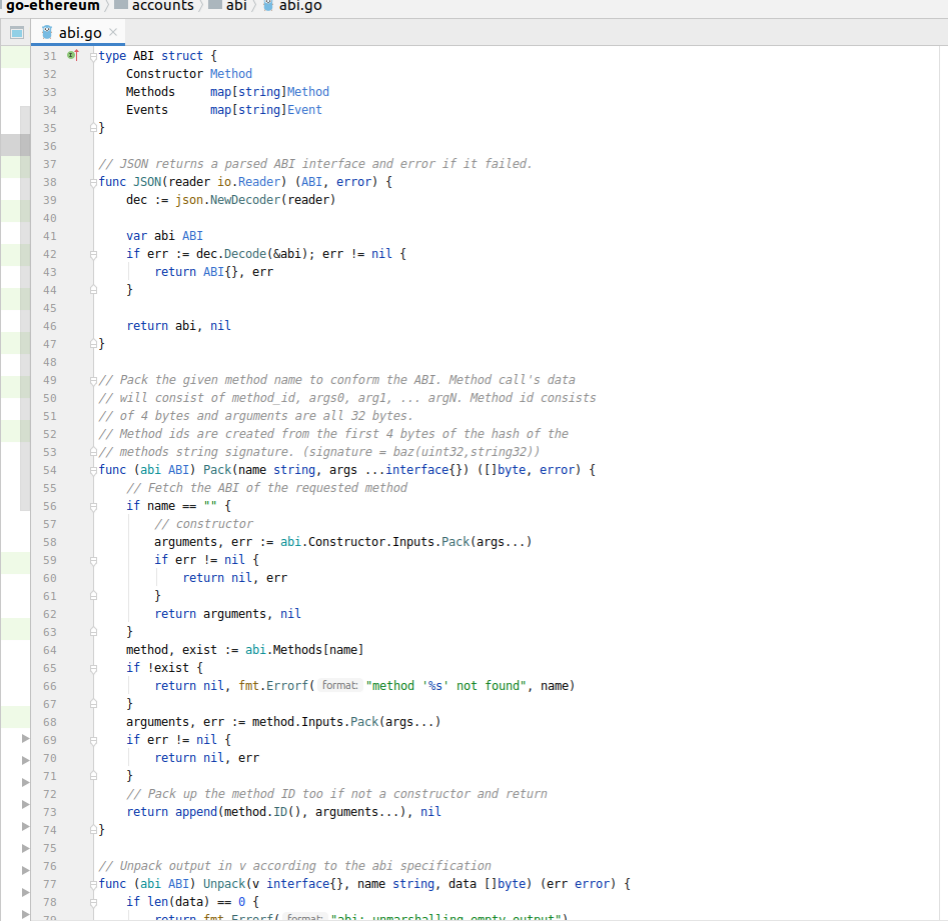Click line number 64 in the gutter
The height and width of the screenshot is (921, 948).
50,650
